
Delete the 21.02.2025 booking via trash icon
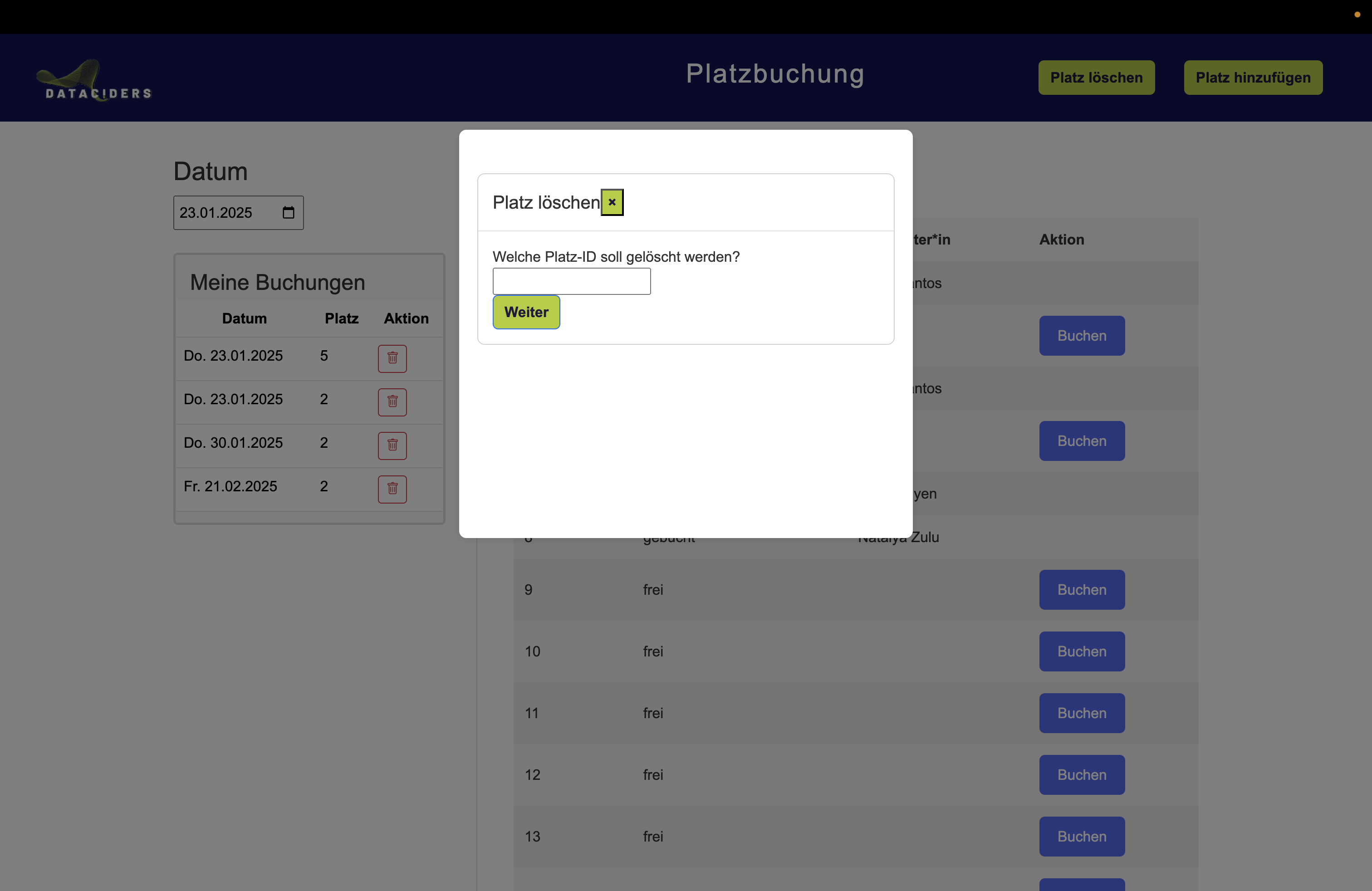392,490
